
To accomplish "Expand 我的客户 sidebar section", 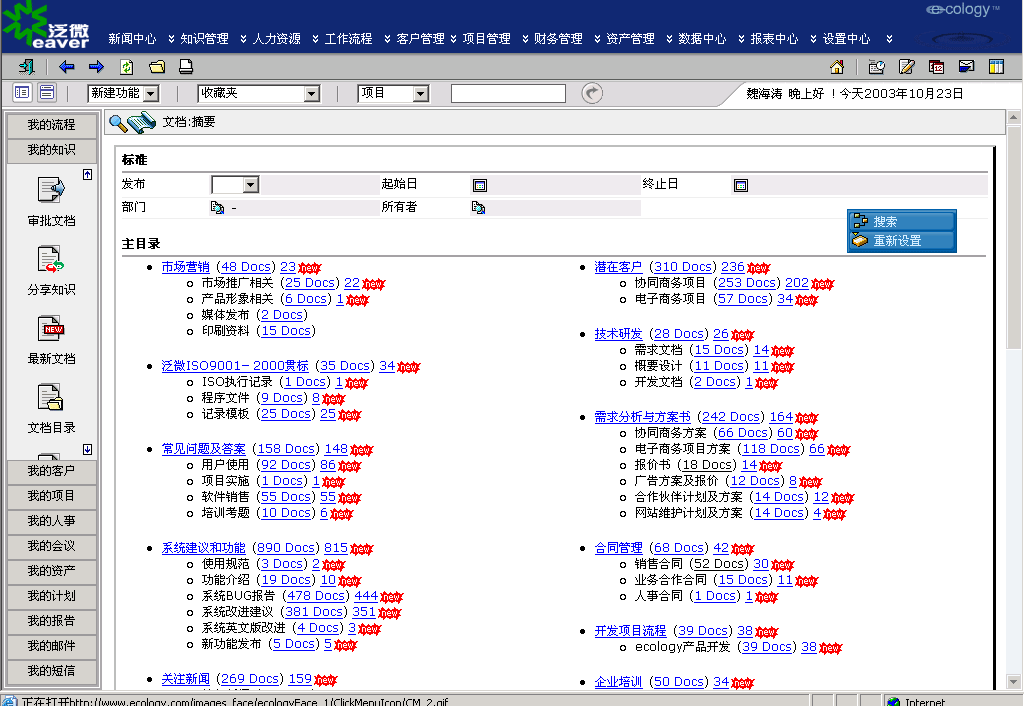I will (x=52, y=471).
